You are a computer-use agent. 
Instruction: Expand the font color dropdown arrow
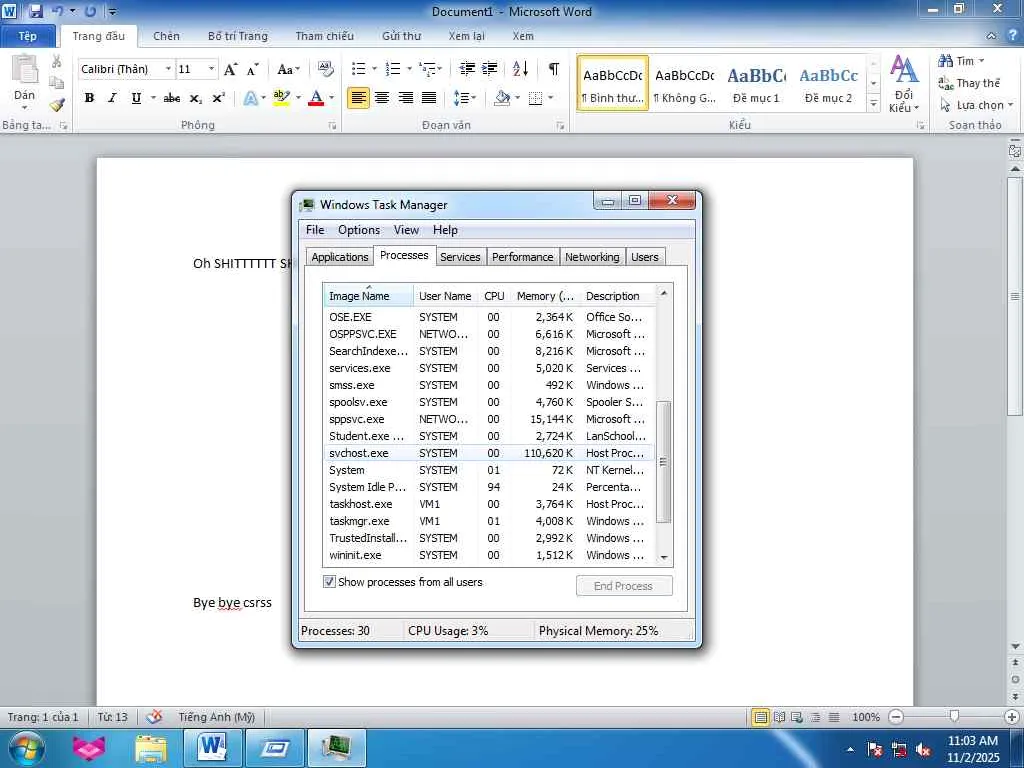(332, 98)
